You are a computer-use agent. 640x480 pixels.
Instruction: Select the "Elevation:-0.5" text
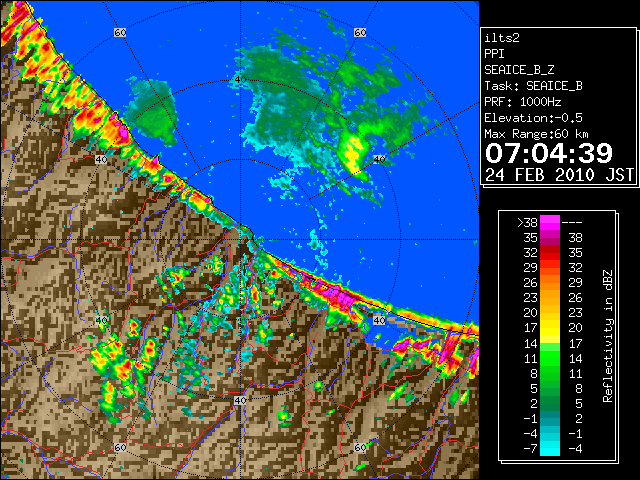coord(533,118)
